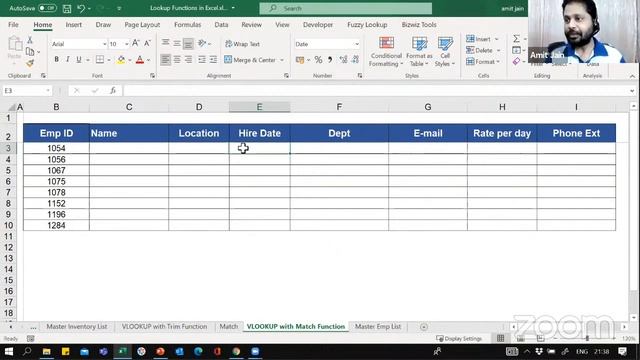Click the Clear eraser icon
640x360 pixels.
[x=516, y=62]
